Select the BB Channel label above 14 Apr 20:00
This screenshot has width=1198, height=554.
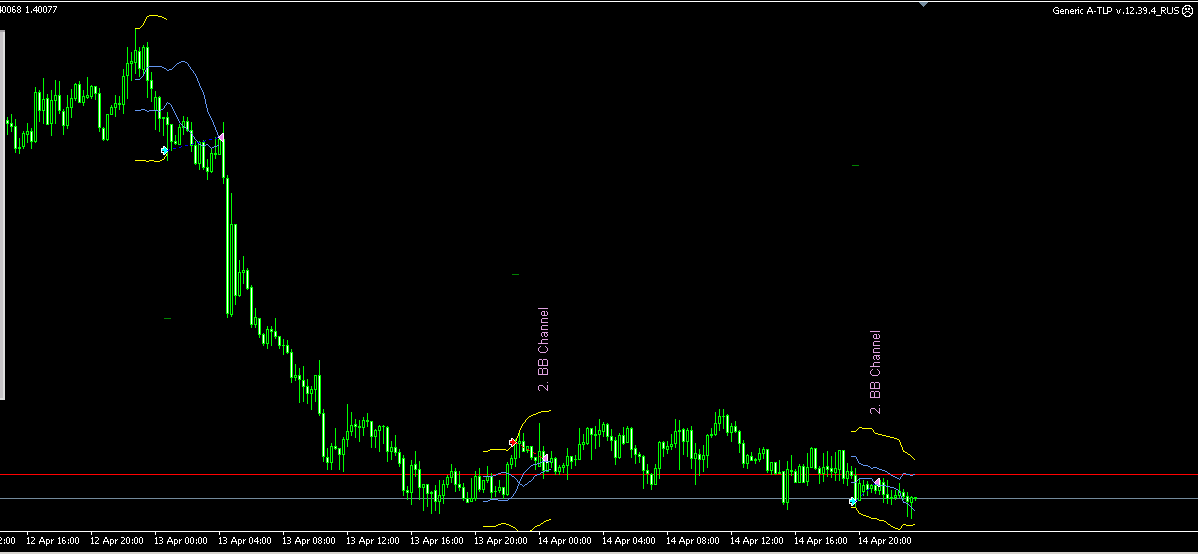point(876,372)
